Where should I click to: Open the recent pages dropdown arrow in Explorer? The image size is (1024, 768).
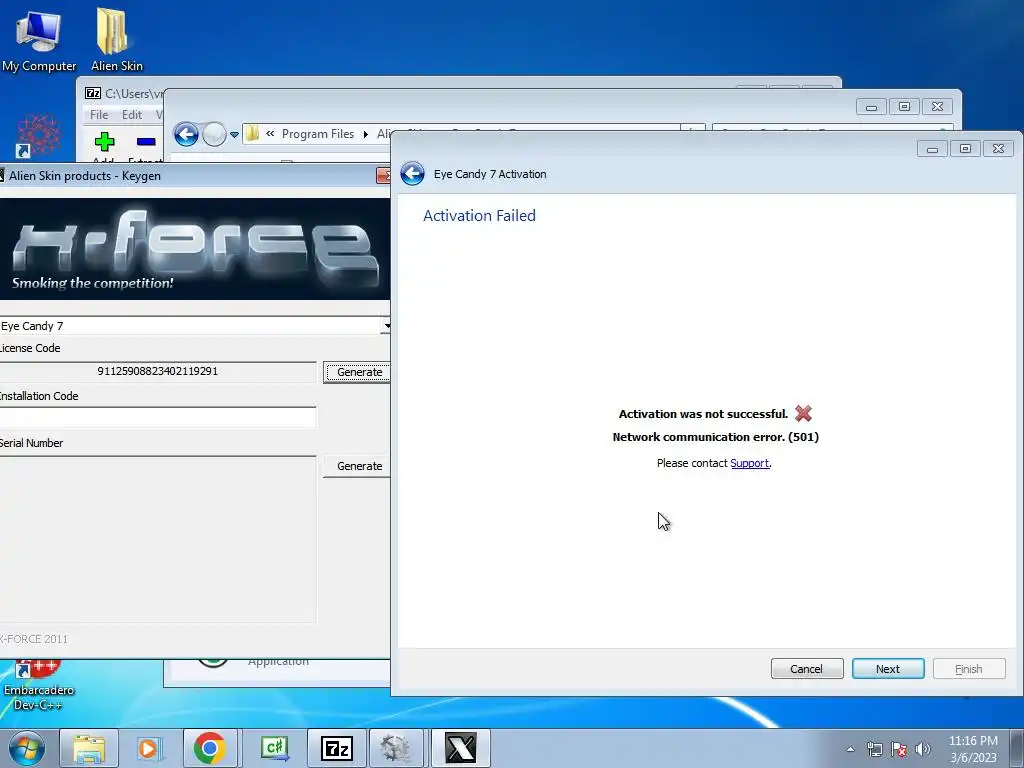[x=234, y=135]
